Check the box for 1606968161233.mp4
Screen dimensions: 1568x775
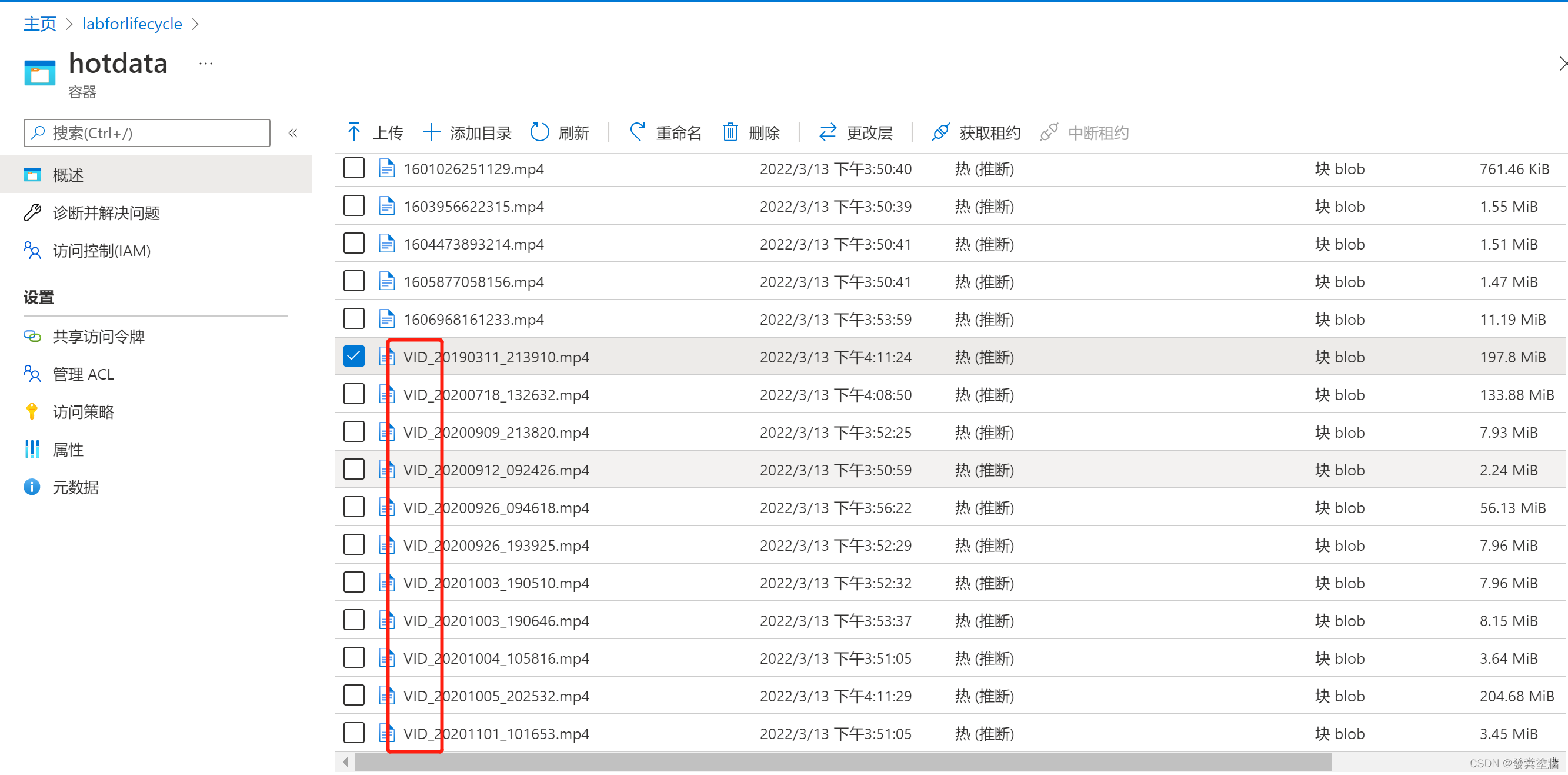(x=353, y=319)
